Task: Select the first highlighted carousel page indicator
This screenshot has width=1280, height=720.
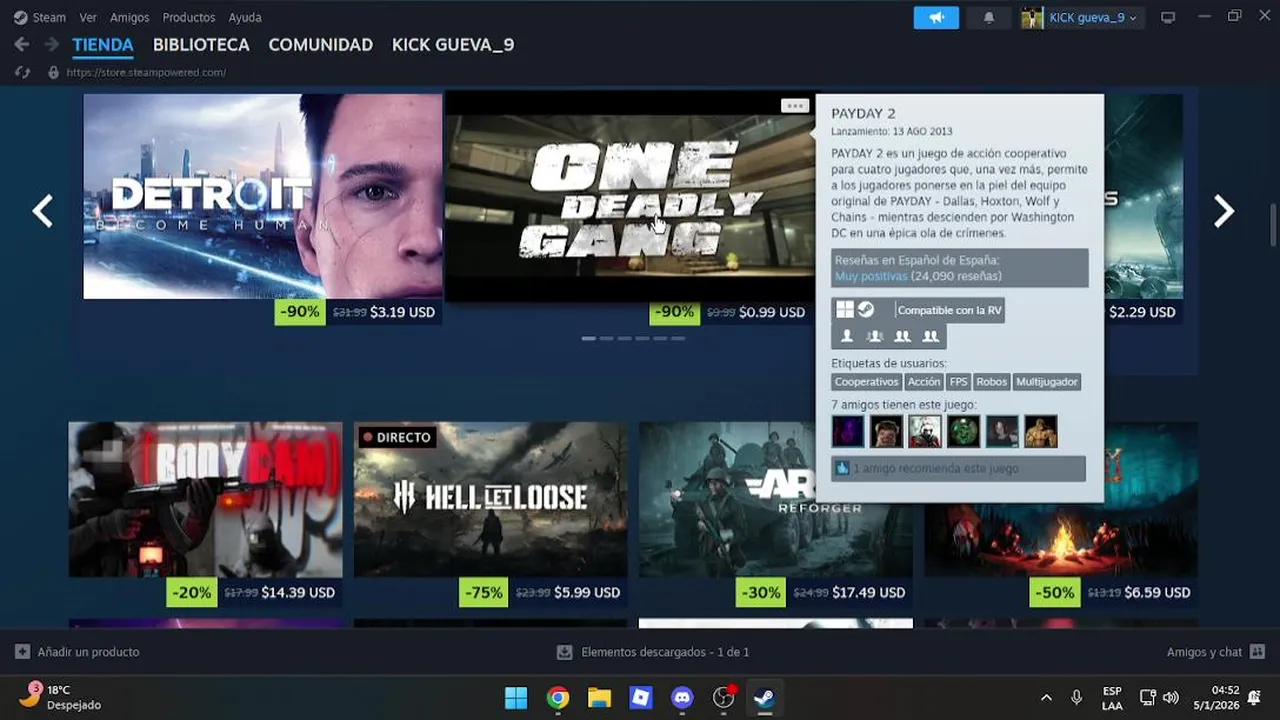Action: tap(589, 338)
